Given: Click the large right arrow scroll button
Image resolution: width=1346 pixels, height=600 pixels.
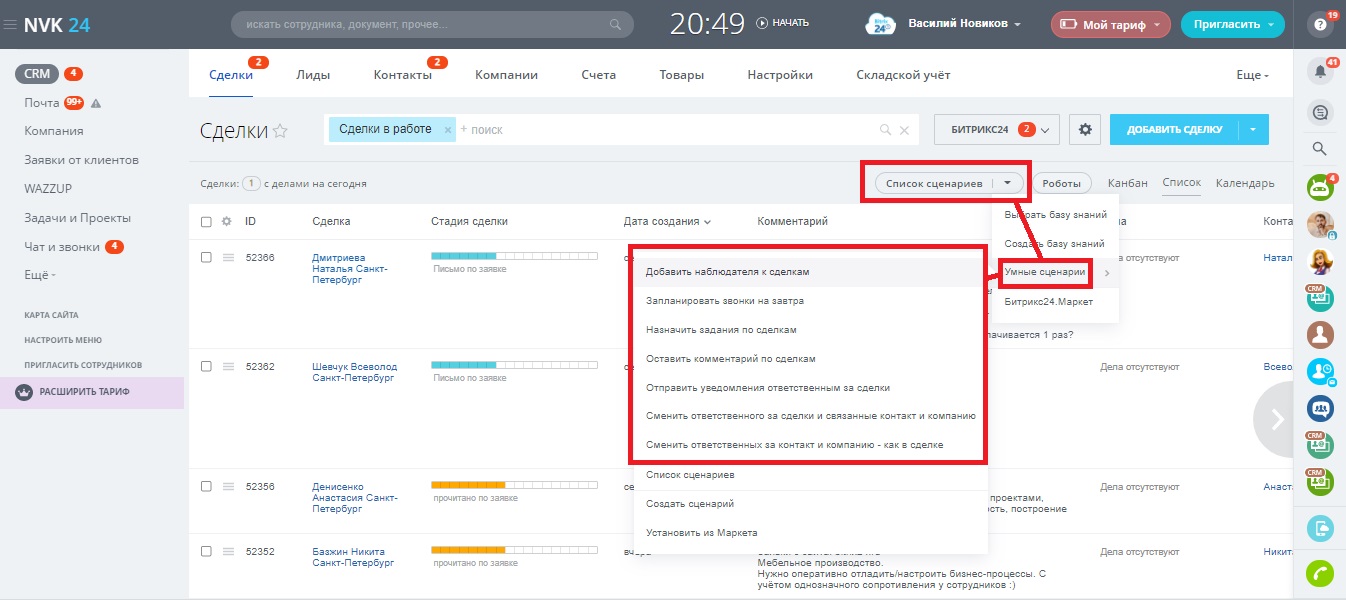Looking at the screenshot, I should [1276, 420].
